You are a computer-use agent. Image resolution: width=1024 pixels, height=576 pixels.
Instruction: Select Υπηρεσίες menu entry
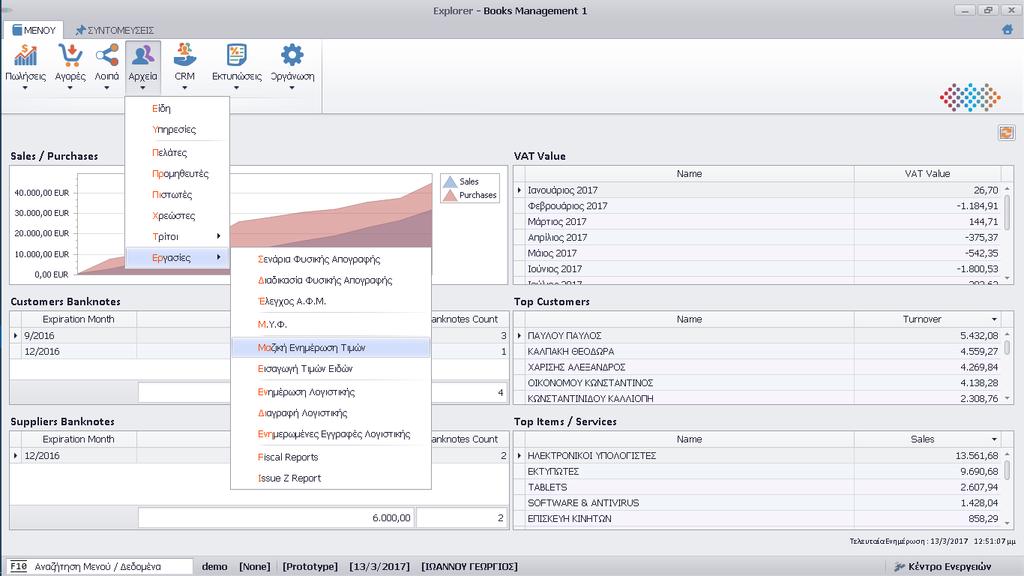[x=174, y=129]
